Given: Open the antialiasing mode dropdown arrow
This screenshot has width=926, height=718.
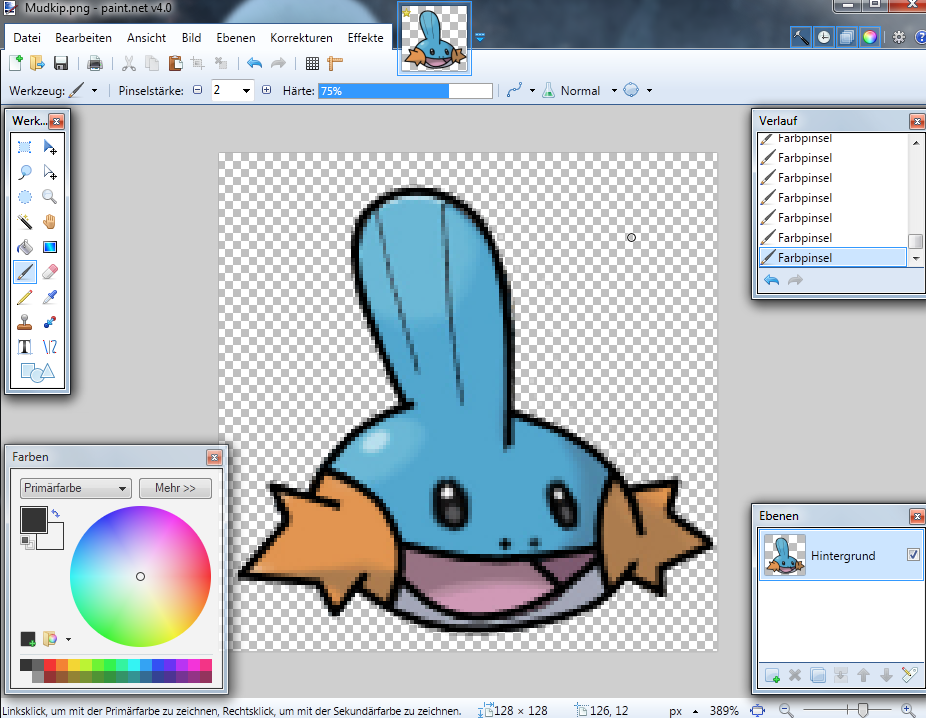Looking at the screenshot, I should 532,90.
